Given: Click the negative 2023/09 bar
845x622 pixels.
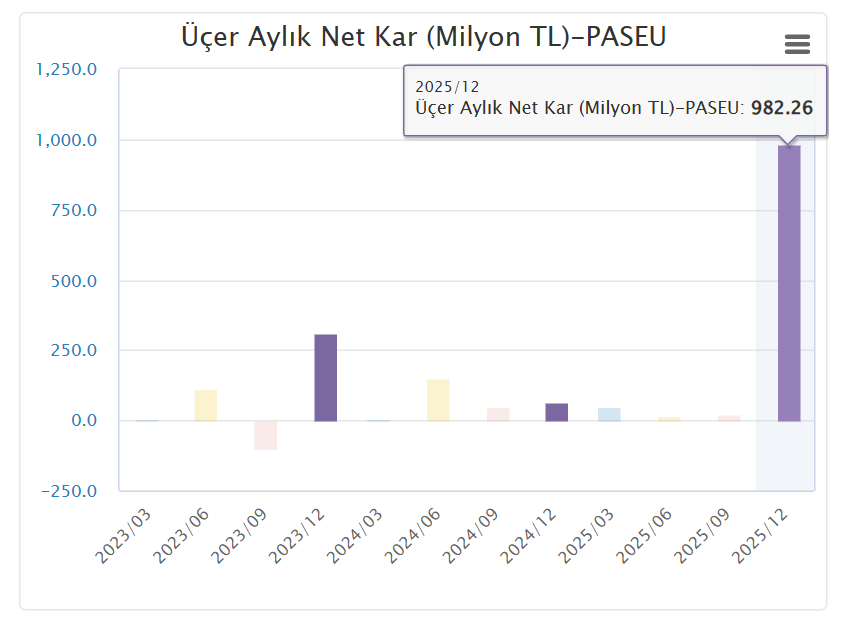Looking at the screenshot, I should click(x=266, y=435).
